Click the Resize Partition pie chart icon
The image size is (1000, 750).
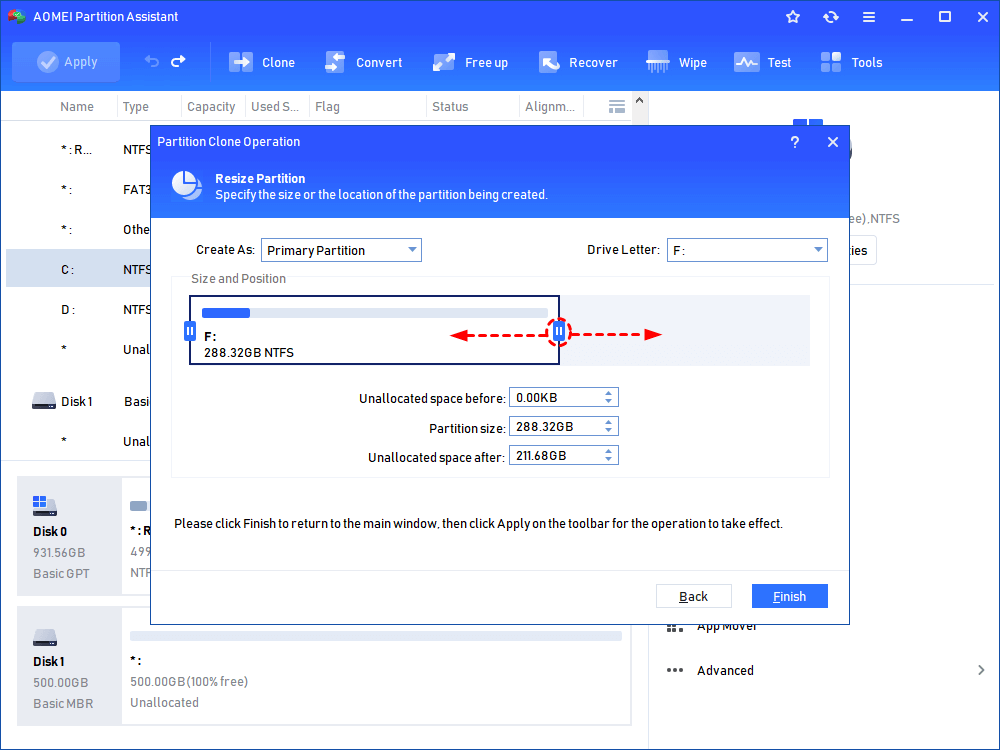click(187, 186)
